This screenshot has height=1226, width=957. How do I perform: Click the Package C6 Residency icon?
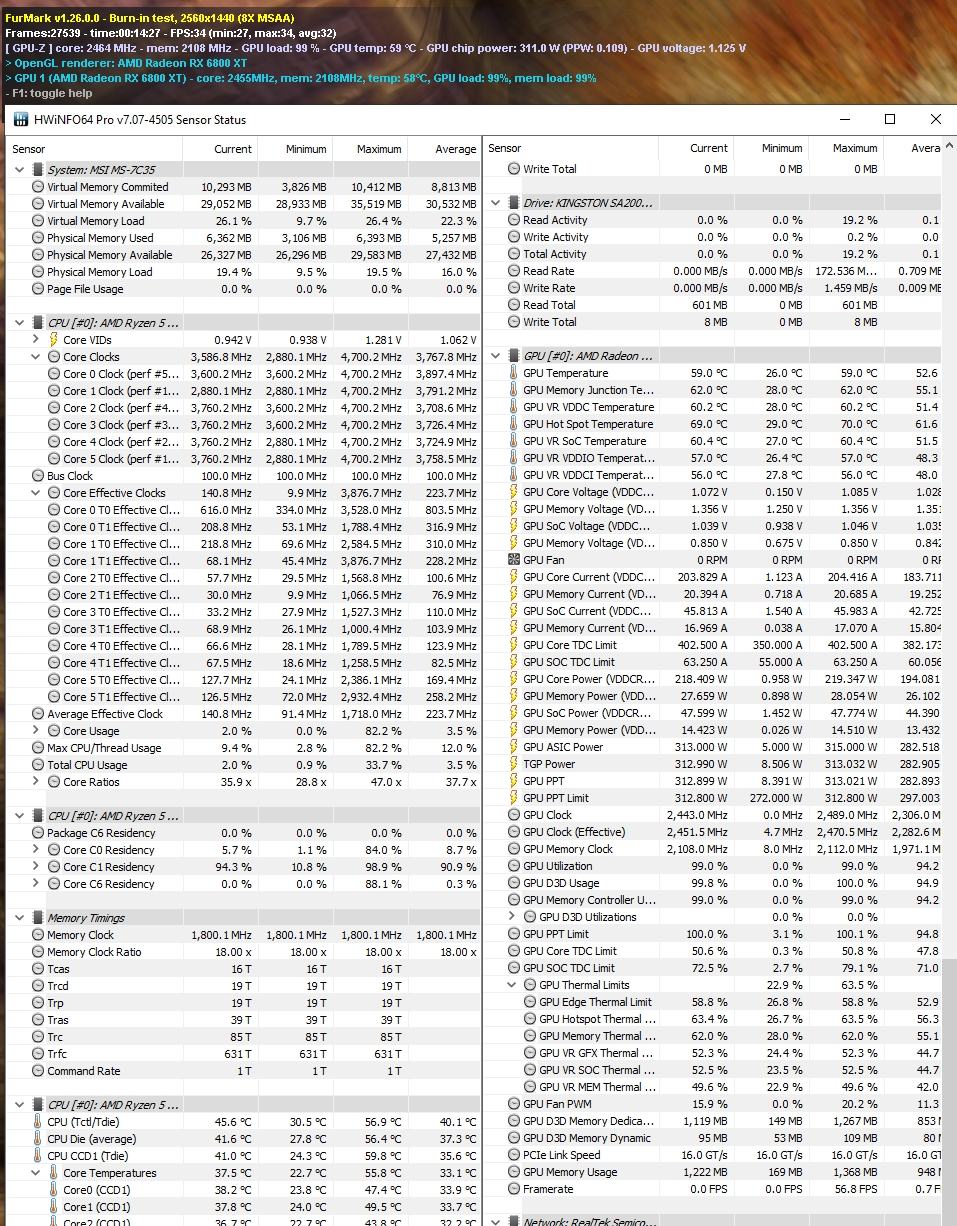pyautogui.click(x=38, y=833)
